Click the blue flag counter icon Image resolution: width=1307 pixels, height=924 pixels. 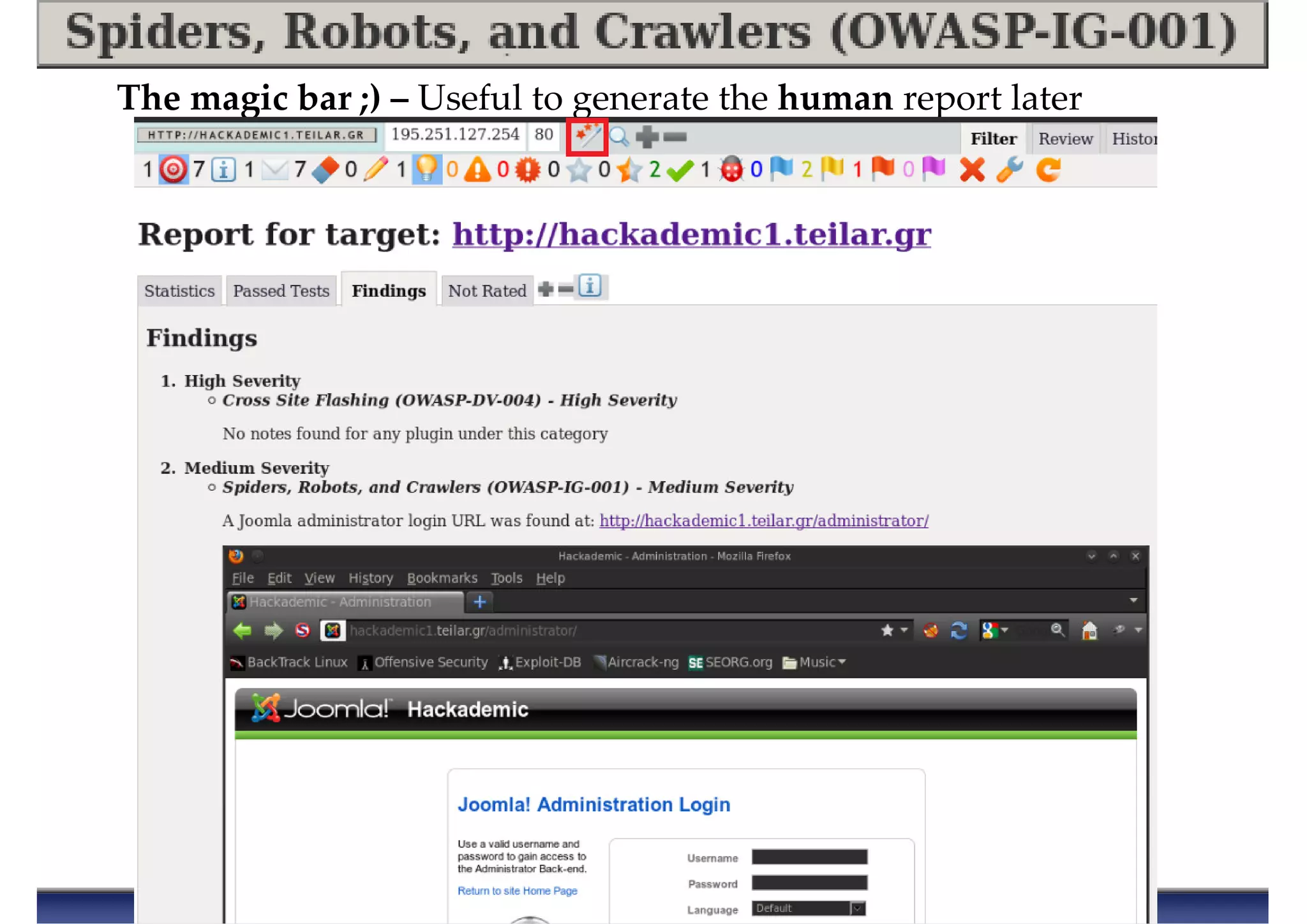click(x=782, y=168)
